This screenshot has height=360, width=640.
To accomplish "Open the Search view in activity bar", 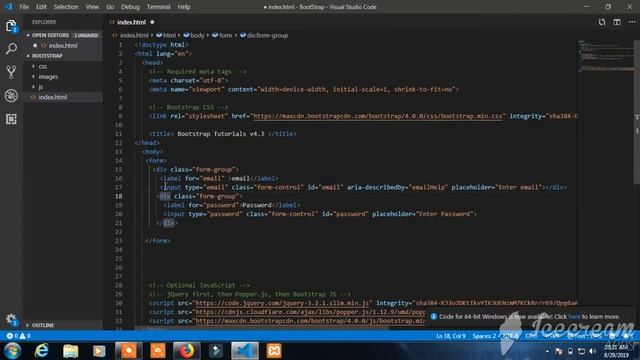I will 11,49.
